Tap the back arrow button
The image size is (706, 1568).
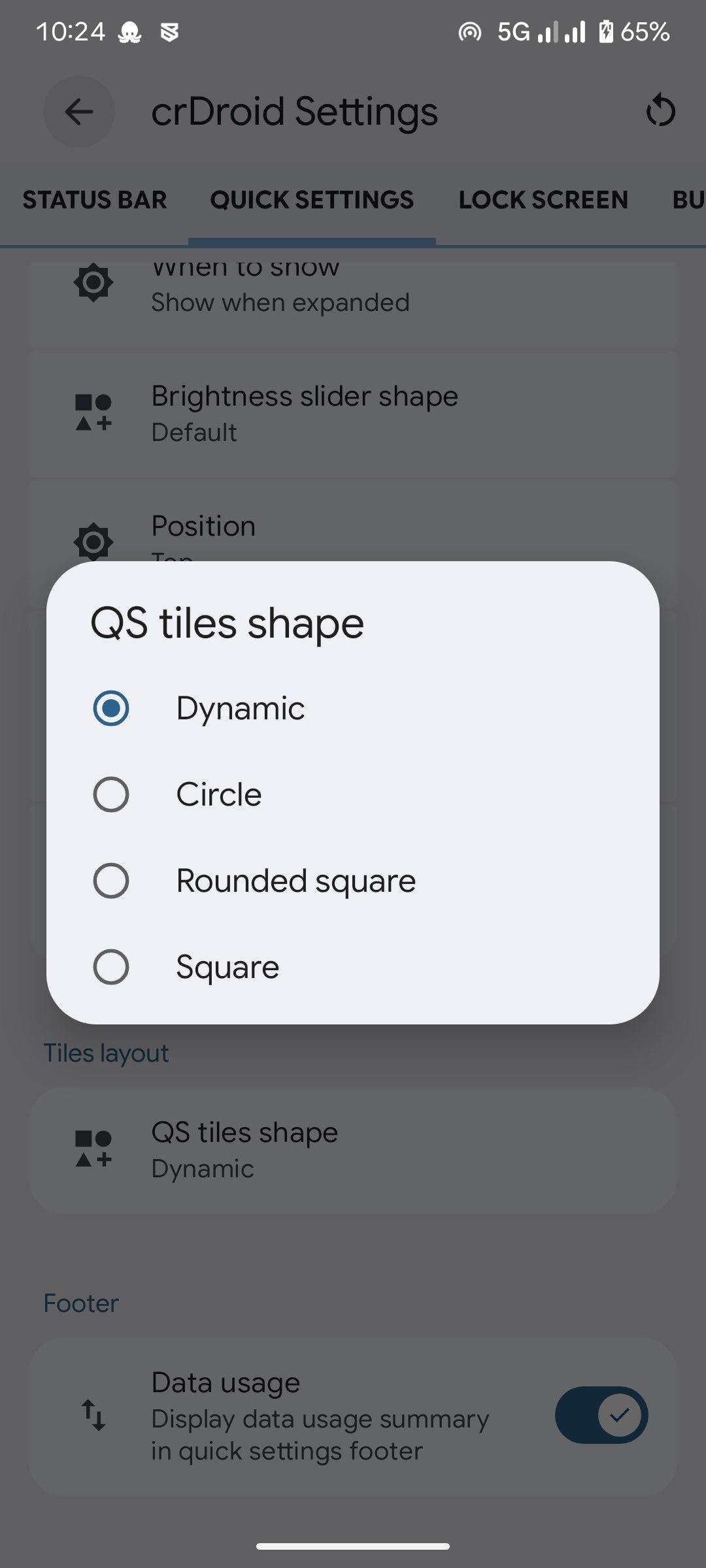click(x=79, y=112)
